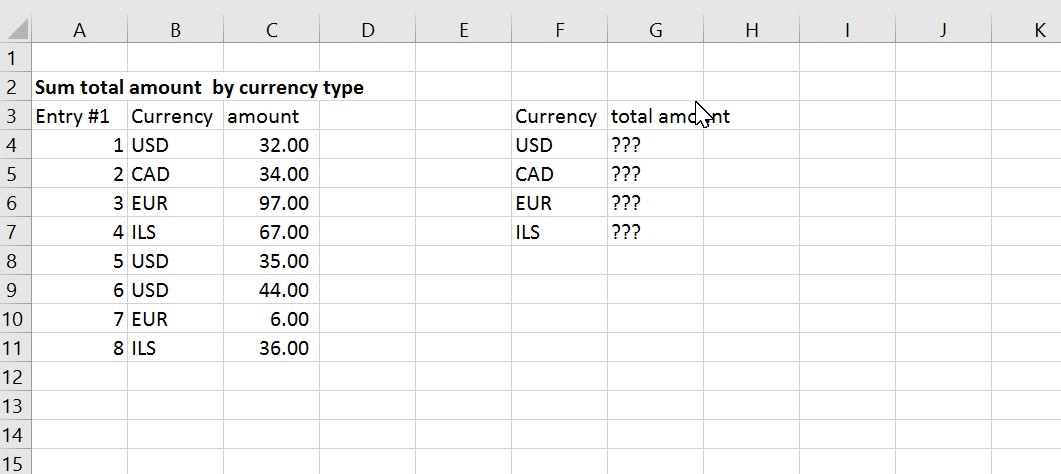This screenshot has height=474, width=1061.
Task: Select the column G header
Action: pos(655,30)
